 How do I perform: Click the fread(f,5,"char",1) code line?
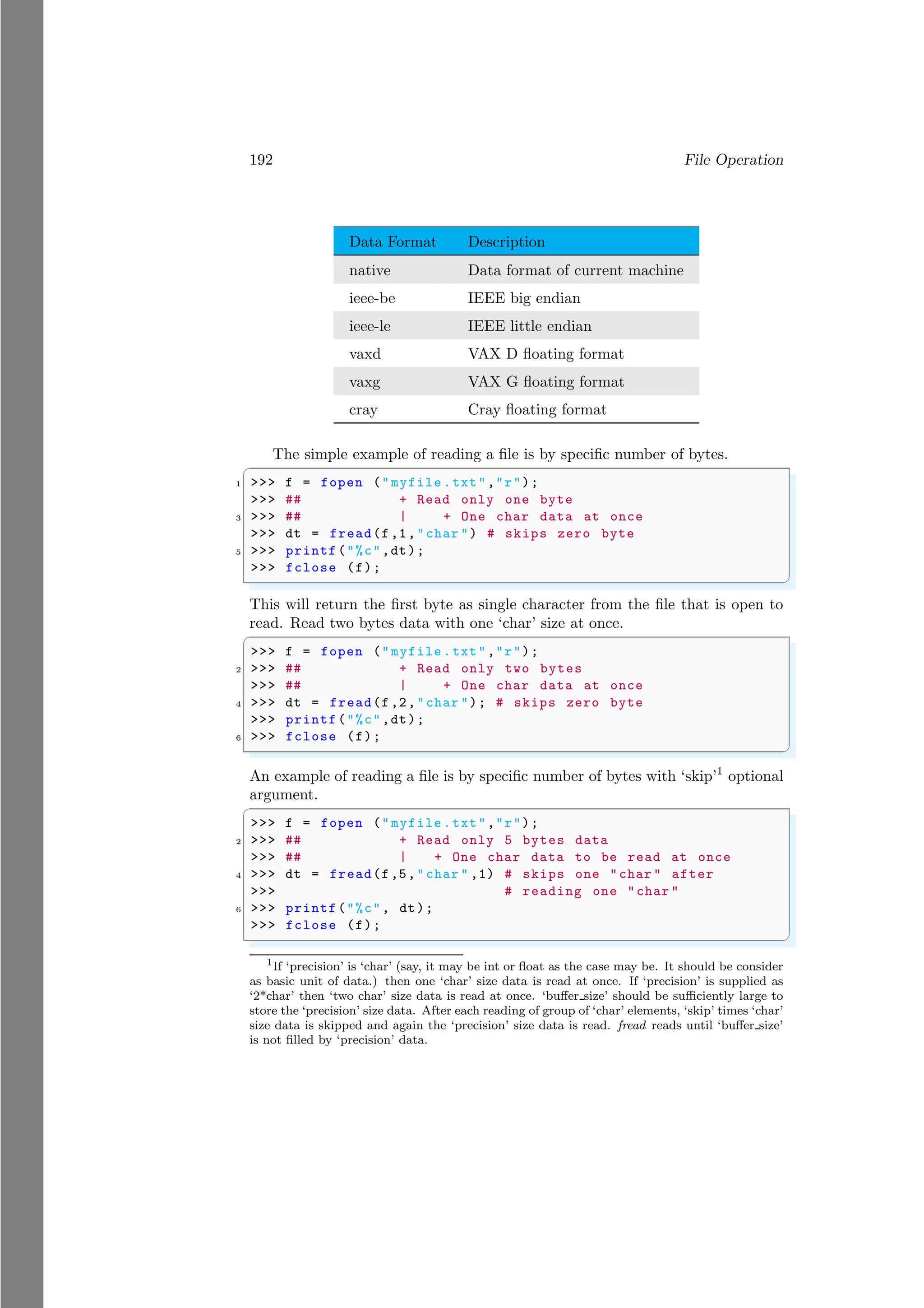pyautogui.click(x=482, y=874)
